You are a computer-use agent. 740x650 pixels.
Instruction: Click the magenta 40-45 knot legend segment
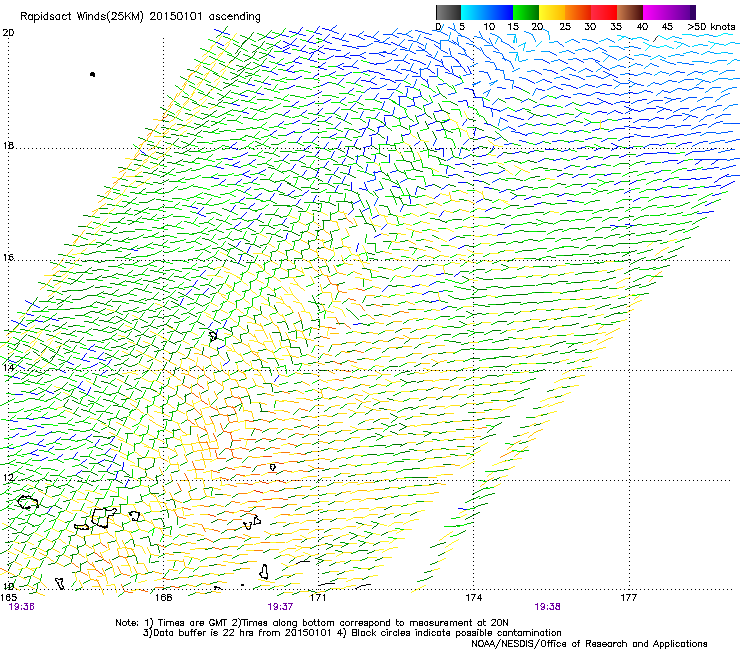pos(658,12)
